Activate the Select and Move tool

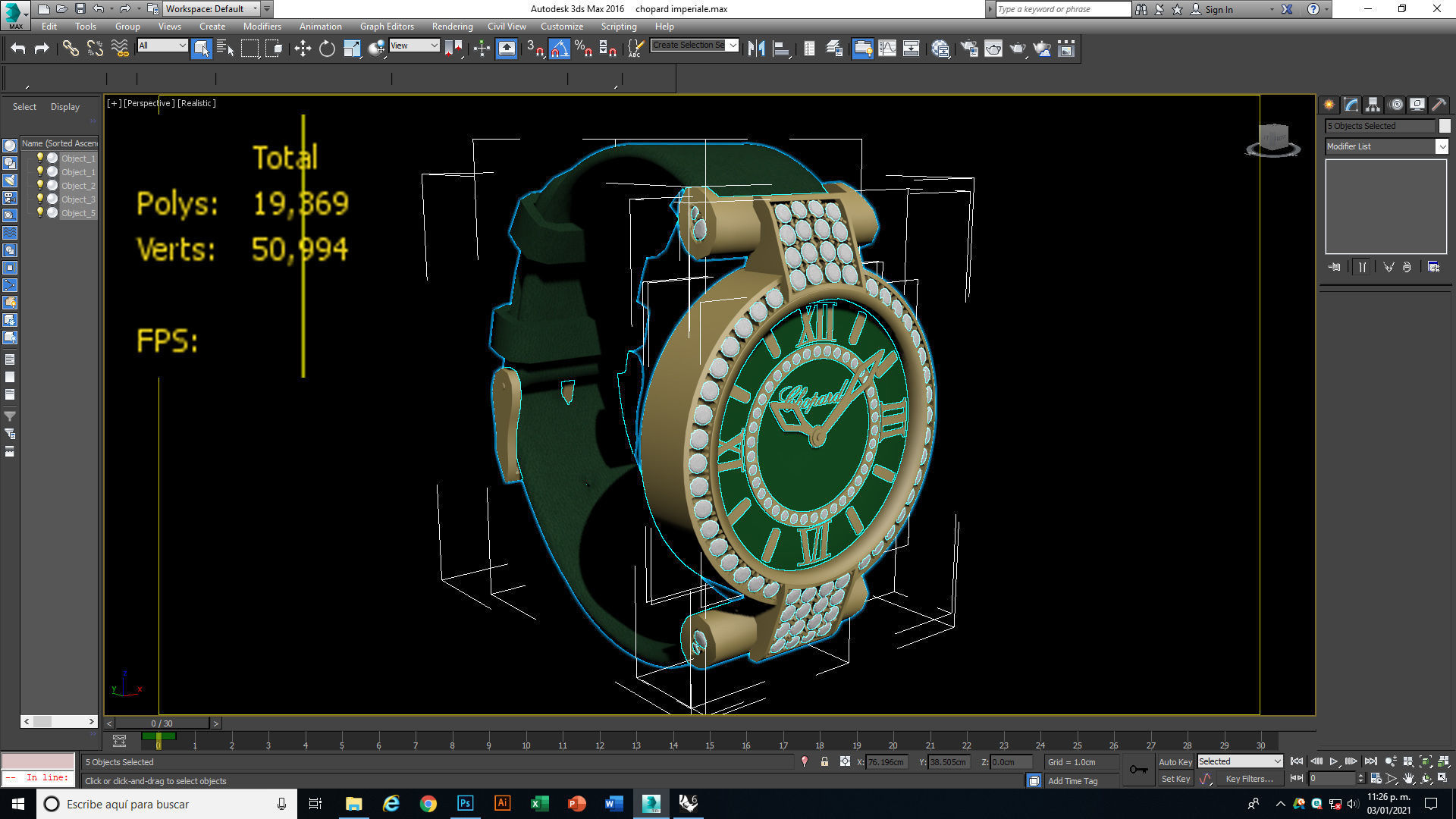click(x=303, y=49)
